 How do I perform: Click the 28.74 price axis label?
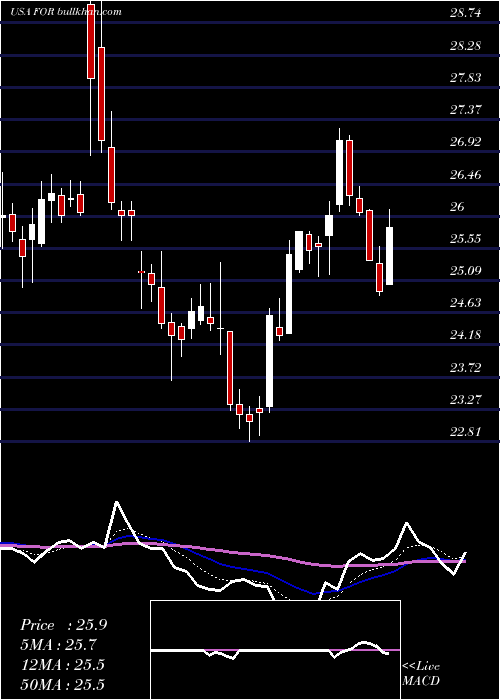[466, 13]
